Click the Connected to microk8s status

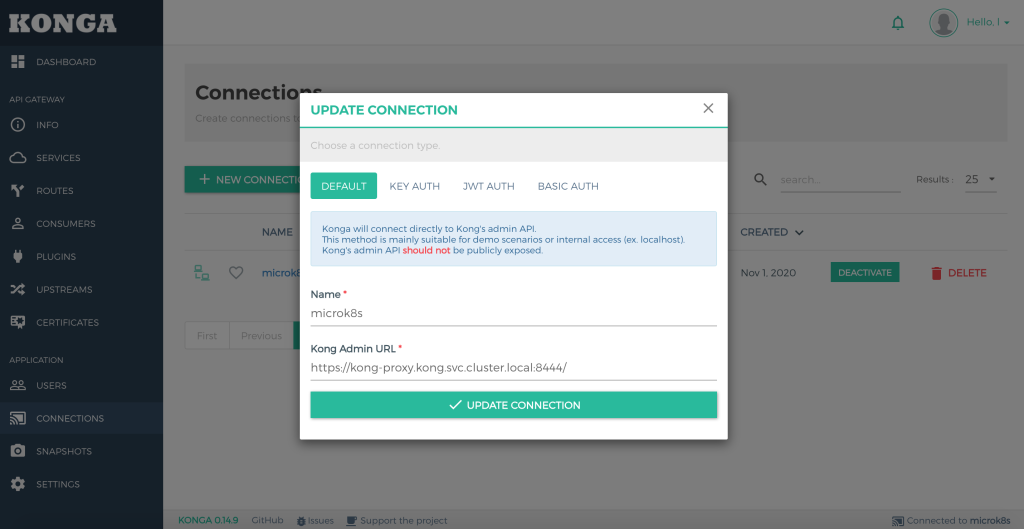[951, 521]
